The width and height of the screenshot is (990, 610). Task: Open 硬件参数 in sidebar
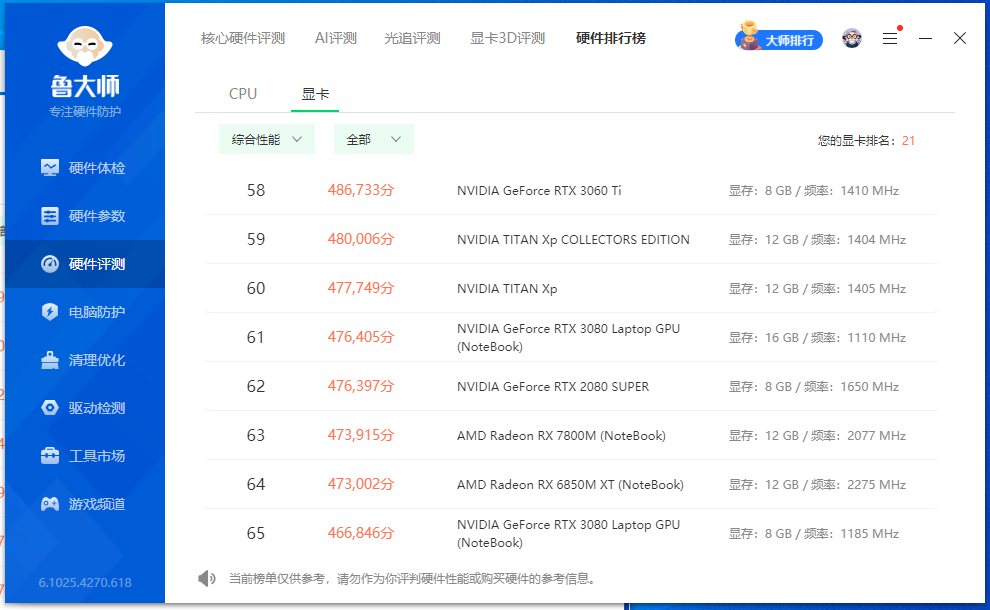pos(85,216)
